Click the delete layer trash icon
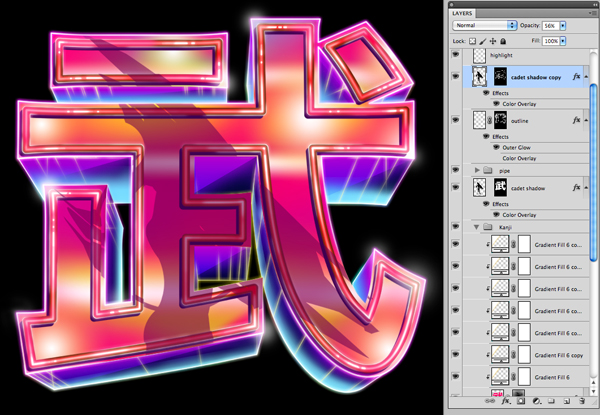 (582, 401)
